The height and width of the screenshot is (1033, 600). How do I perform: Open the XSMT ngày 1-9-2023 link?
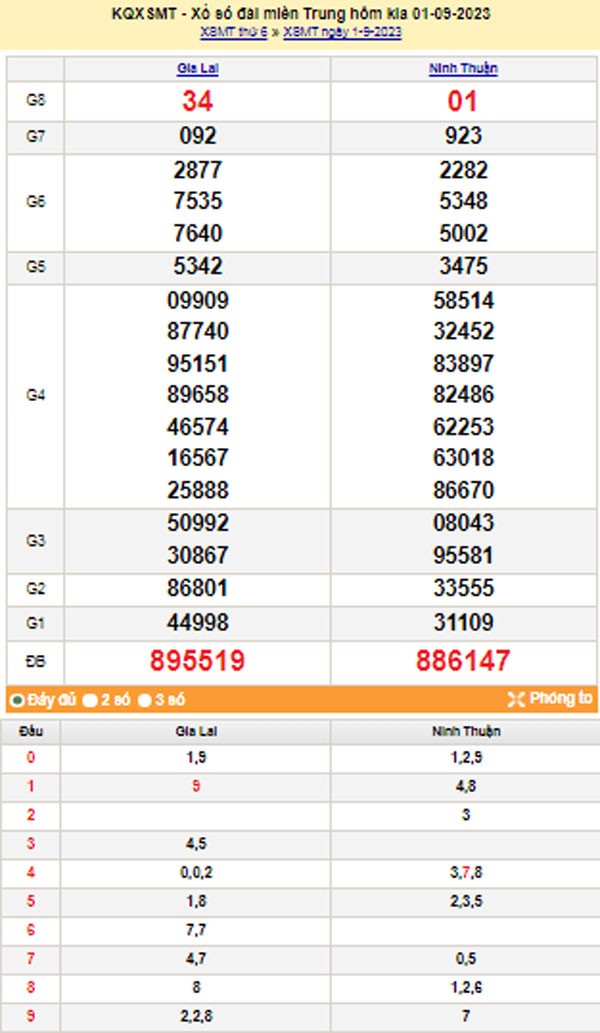[x=343, y=33]
